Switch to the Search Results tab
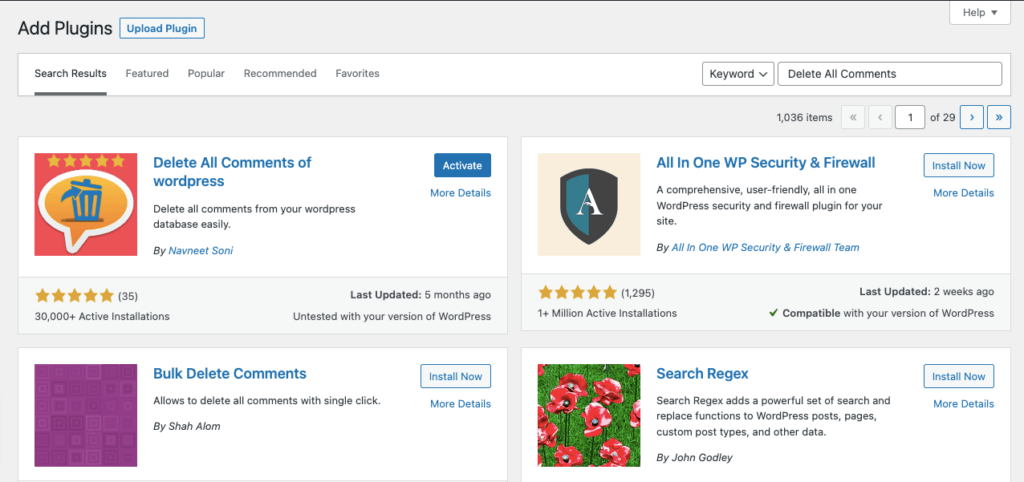Screen dimensions: 1024x482 (x=71, y=74)
